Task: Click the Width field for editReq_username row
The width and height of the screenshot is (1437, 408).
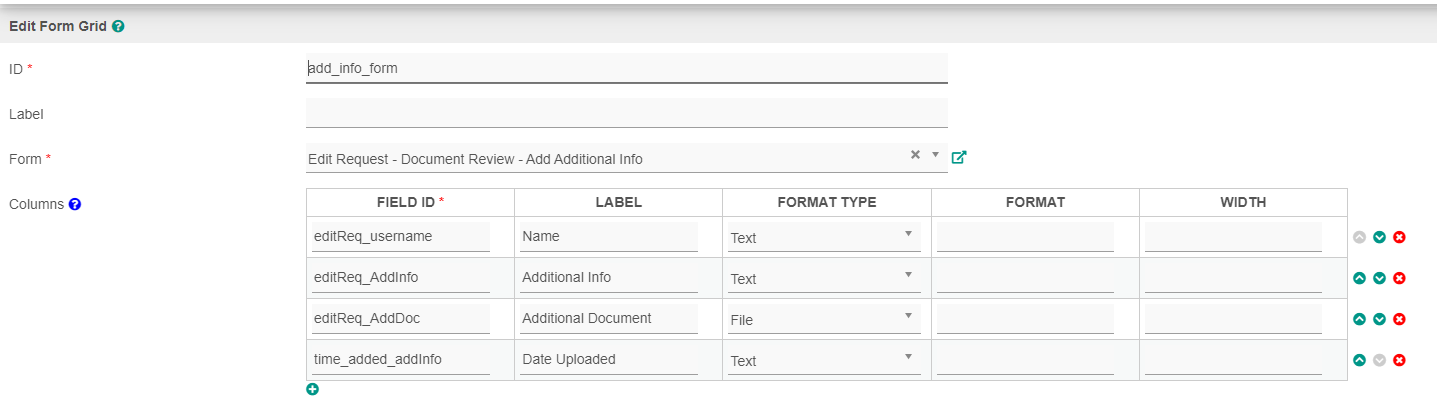Action: 1233,237
